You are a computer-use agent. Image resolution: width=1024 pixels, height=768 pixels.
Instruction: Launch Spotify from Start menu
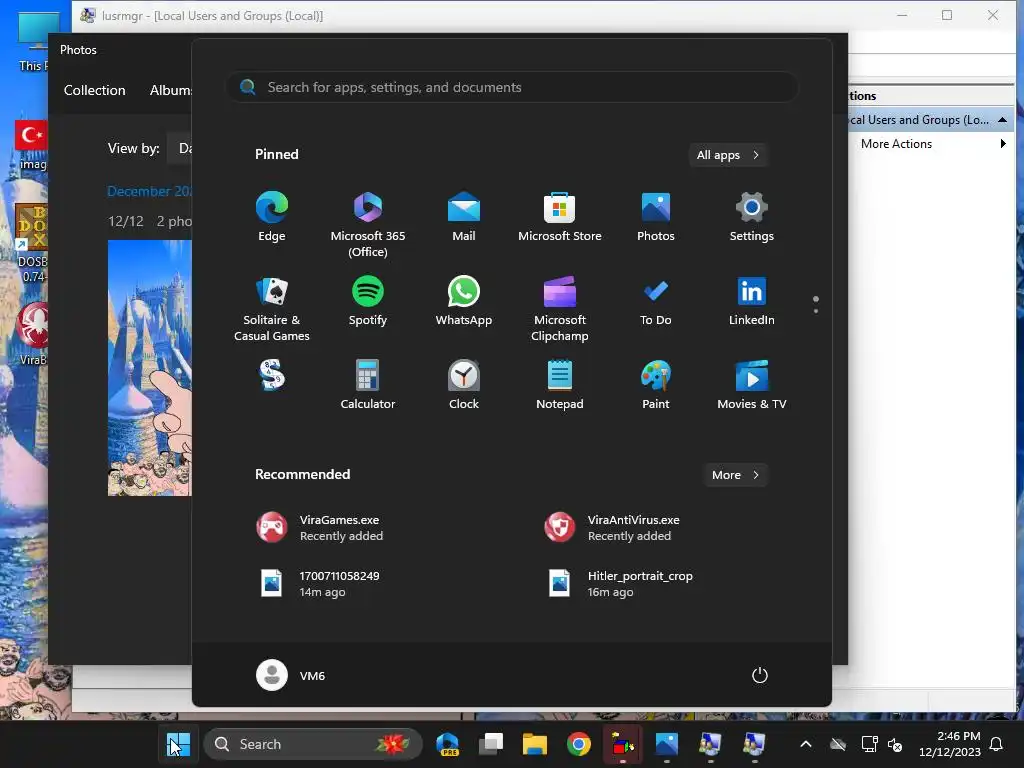coord(368,300)
